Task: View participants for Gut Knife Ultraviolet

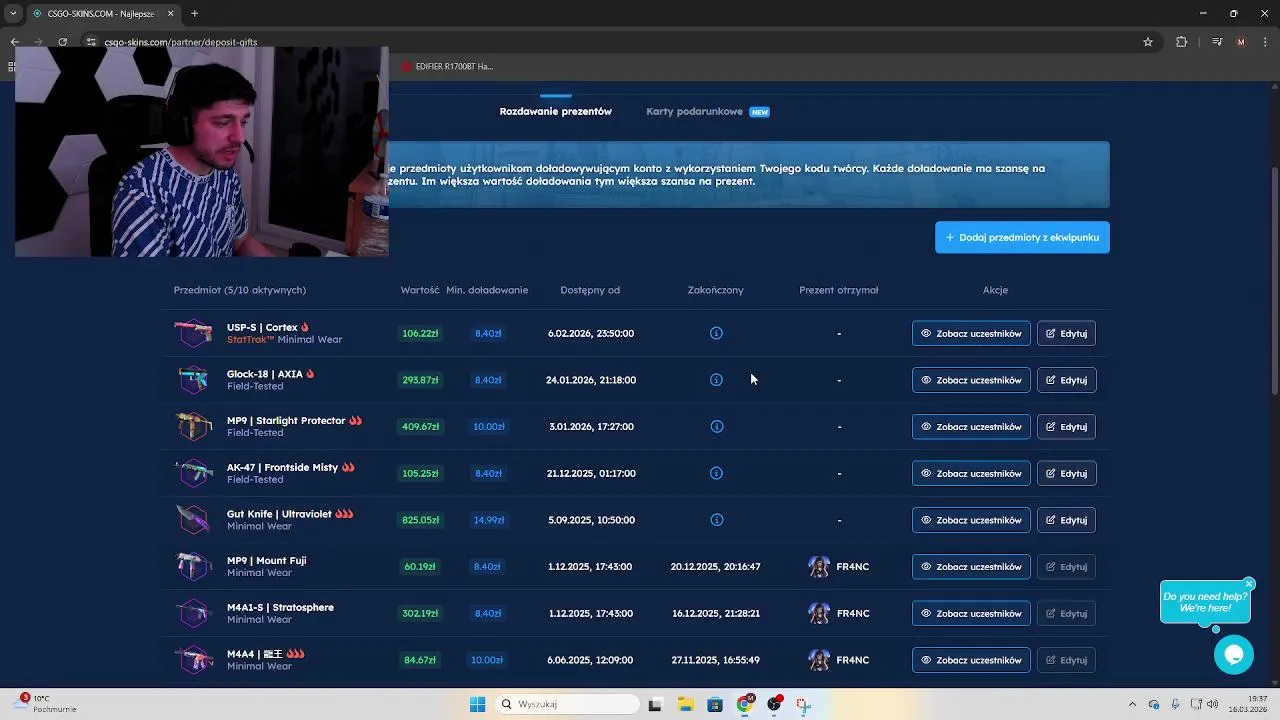Action: coord(971,520)
